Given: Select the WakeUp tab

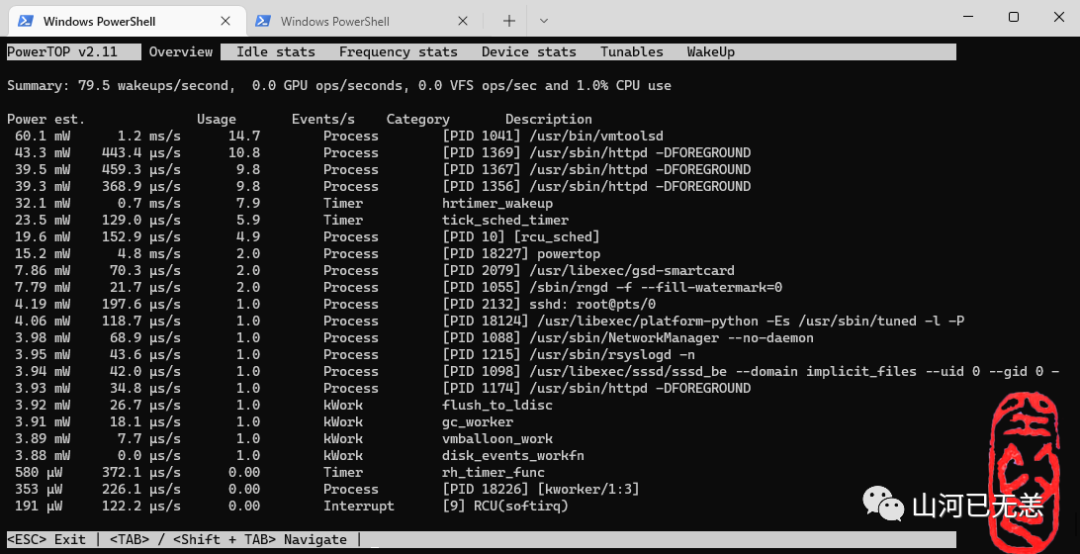Looking at the screenshot, I should (x=711, y=52).
